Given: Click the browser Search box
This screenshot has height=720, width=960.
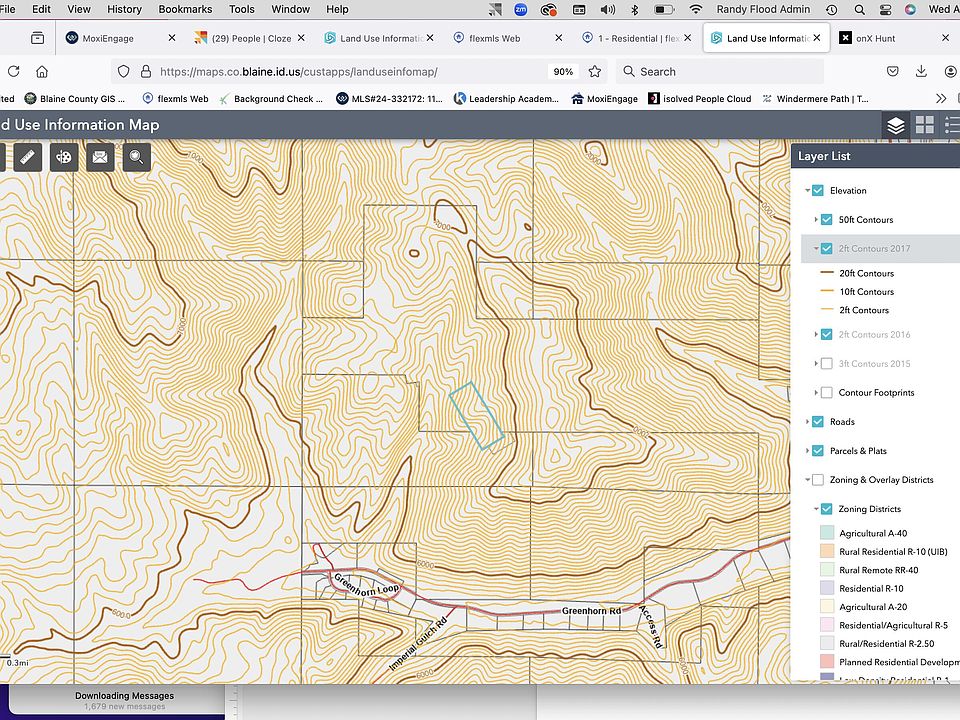Looking at the screenshot, I should click(720, 72).
